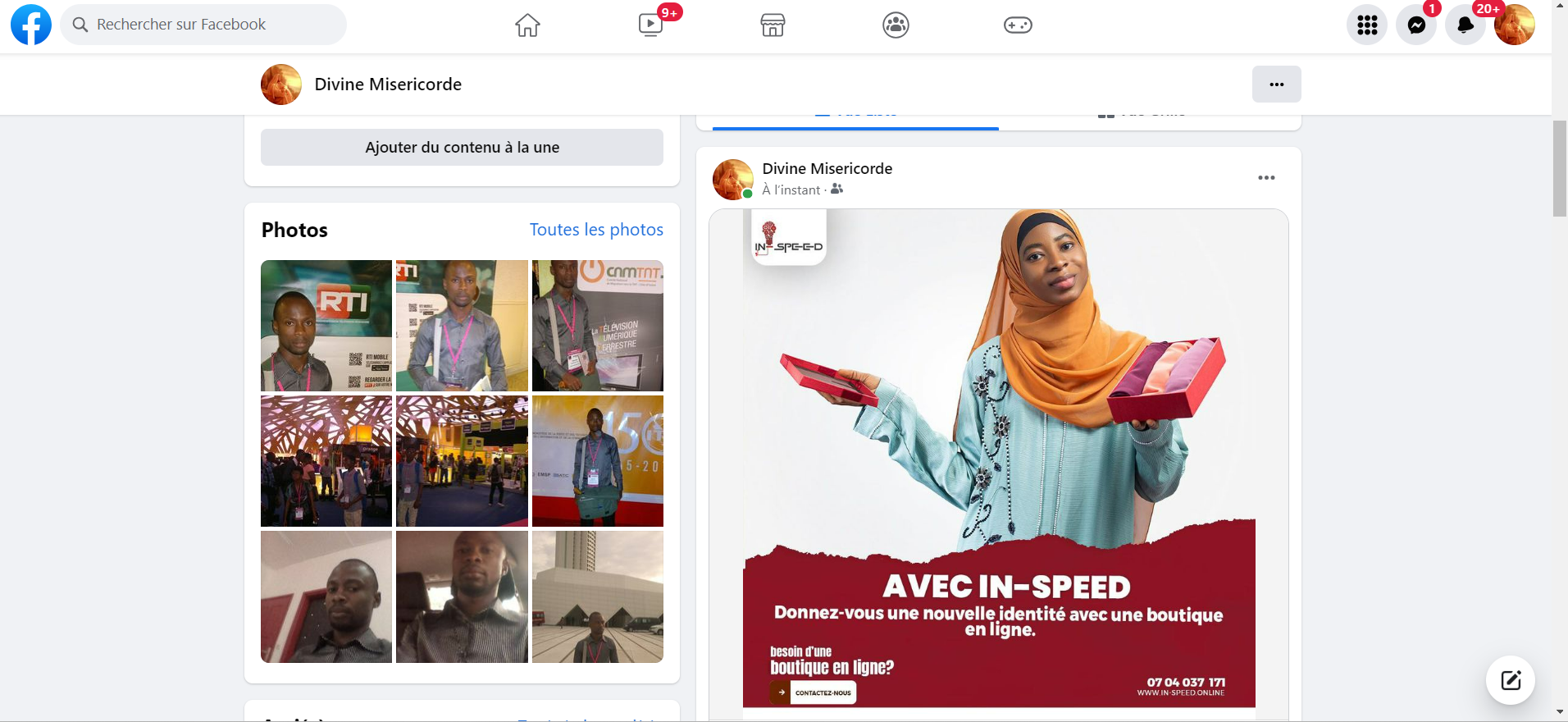The width and height of the screenshot is (1568, 722).
Task: Open Toutes les photos link
Action: (x=596, y=230)
